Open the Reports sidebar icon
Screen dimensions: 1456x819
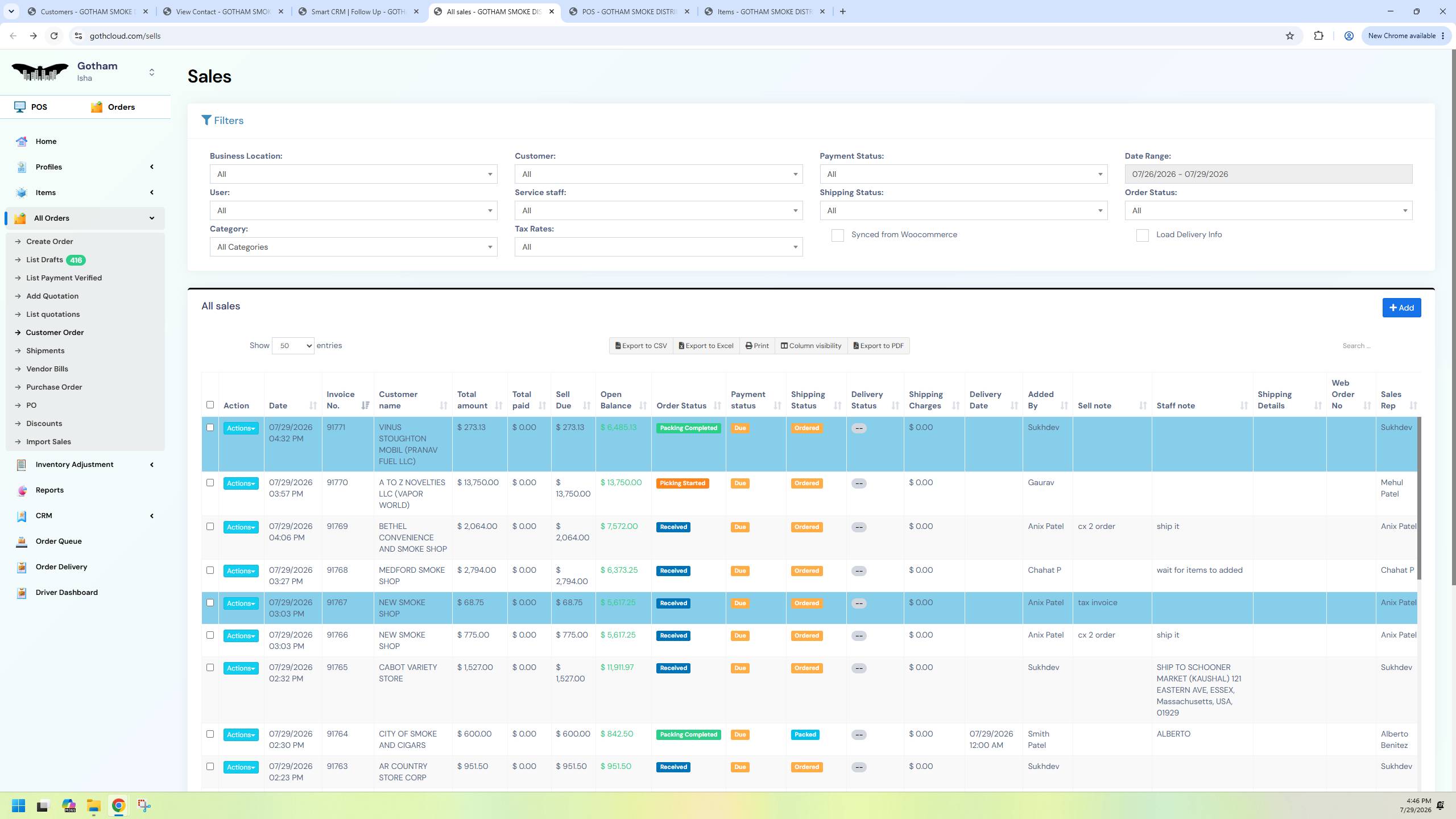[x=22, y=490]
